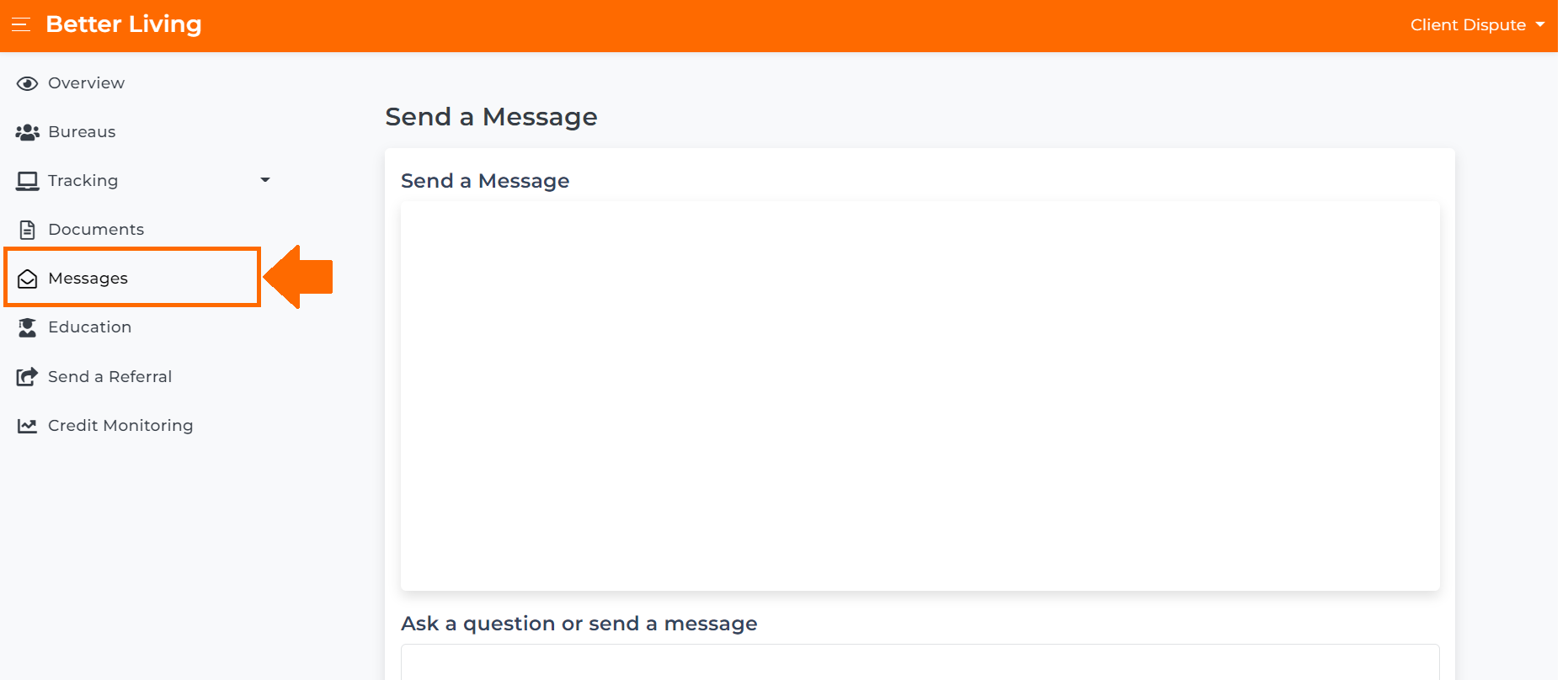This screenshot has height=680, width=1568.
Task: Click the Client Dispute caret arrow
Action: (1540, 24)
